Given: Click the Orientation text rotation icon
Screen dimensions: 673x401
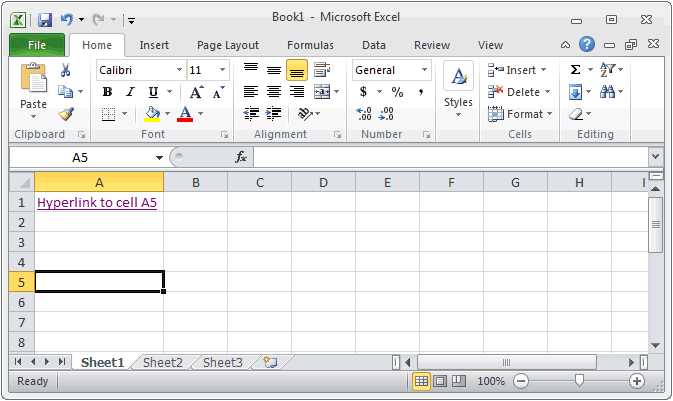Looking at the screenshot, I should pos(305,114).
